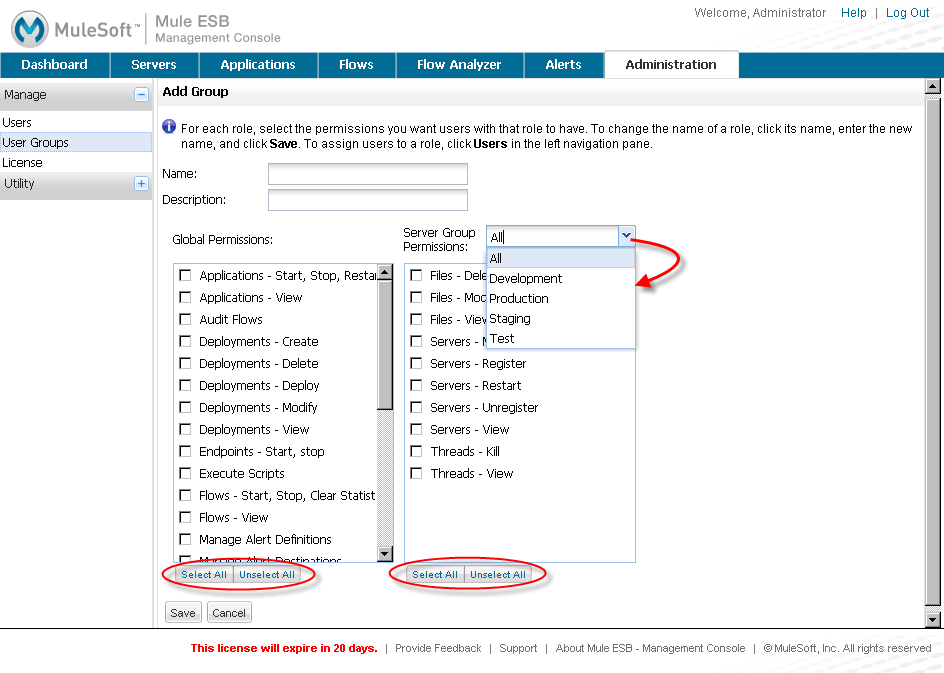Check the Audit Flows checkbox
Image resolution: width=944 pixels, height=673 pixels.
(x=185, y=320)
